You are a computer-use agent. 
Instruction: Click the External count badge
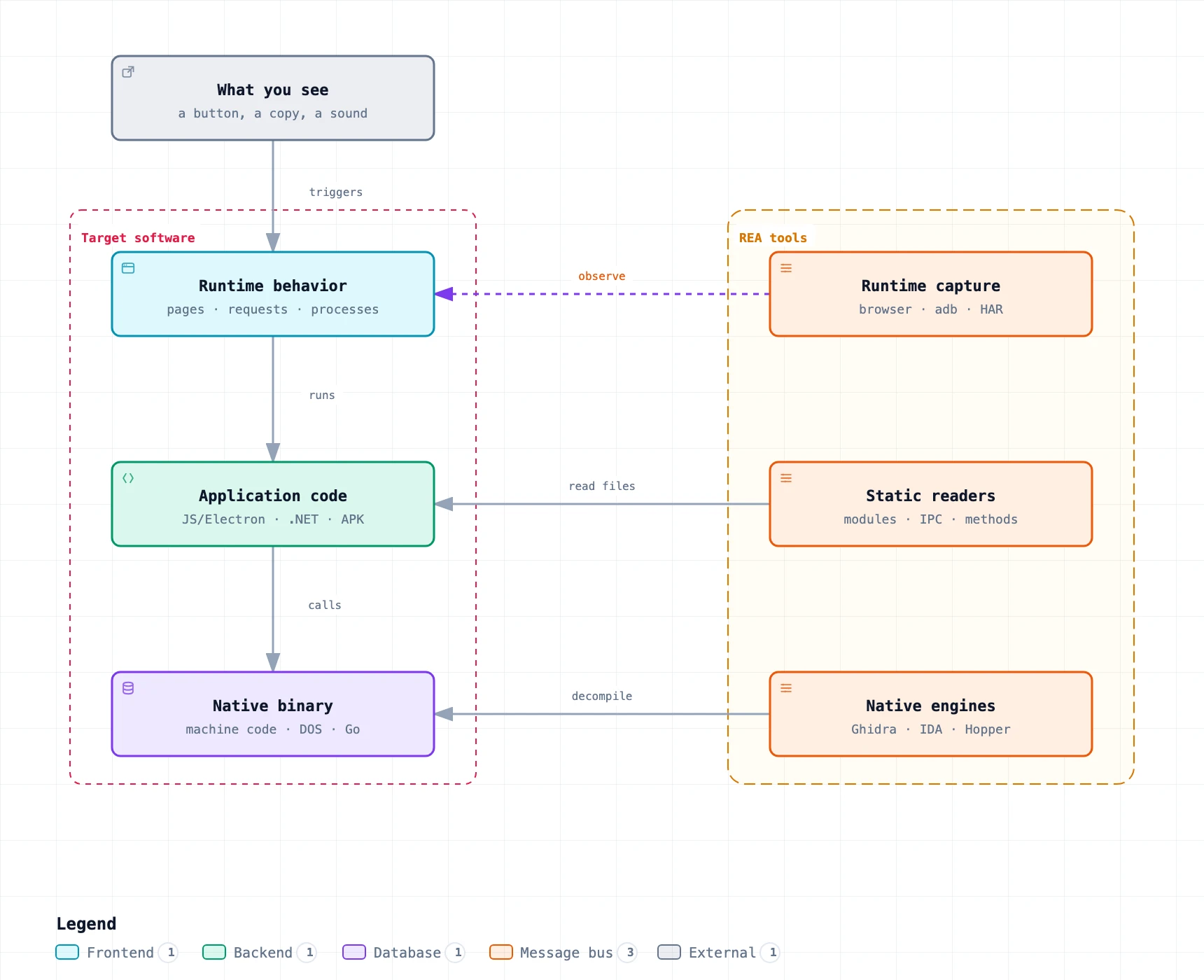click(771, 952)
